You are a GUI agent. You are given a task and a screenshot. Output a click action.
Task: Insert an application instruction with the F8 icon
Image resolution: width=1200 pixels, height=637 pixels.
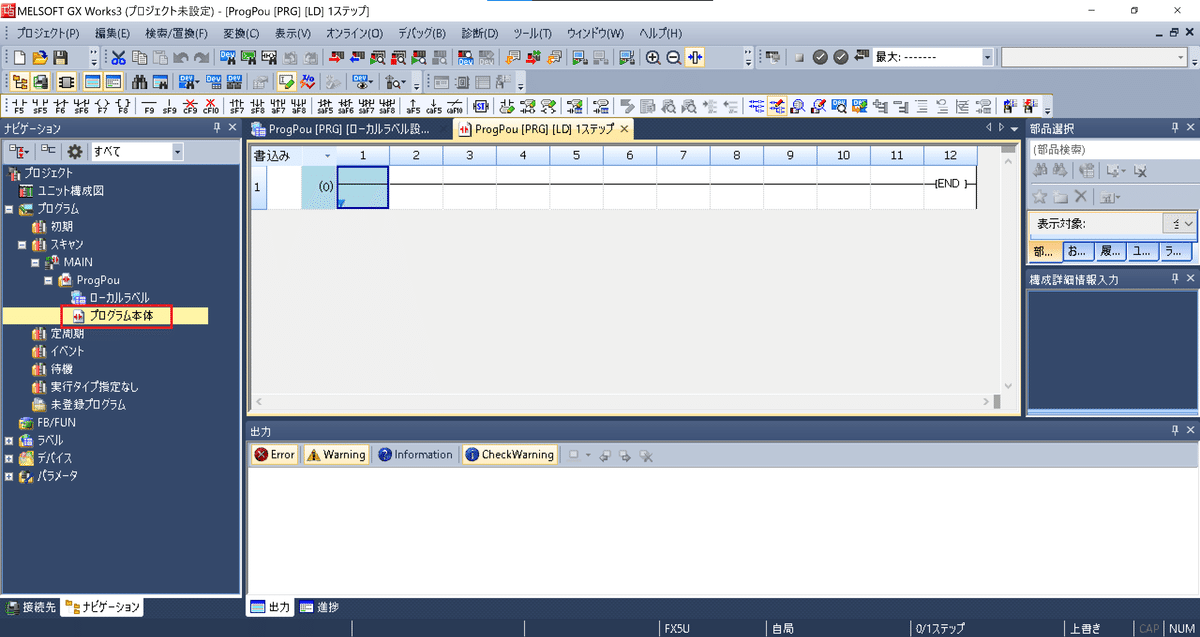coord(123,105)
